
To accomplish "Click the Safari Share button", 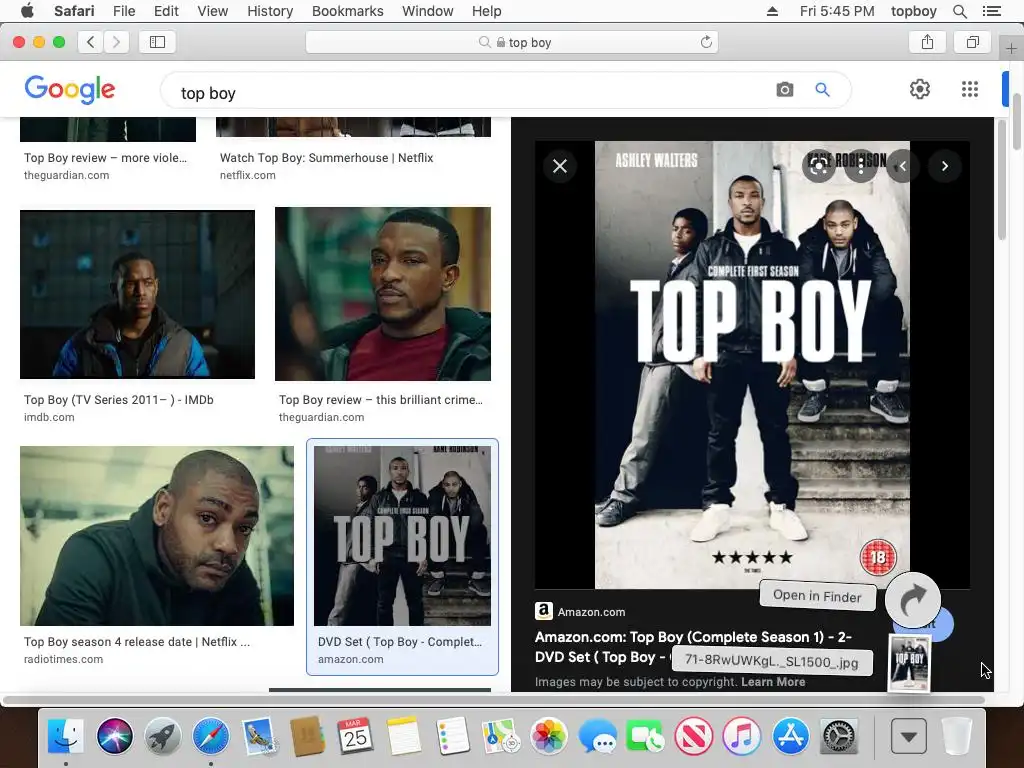I will [927, 42].
